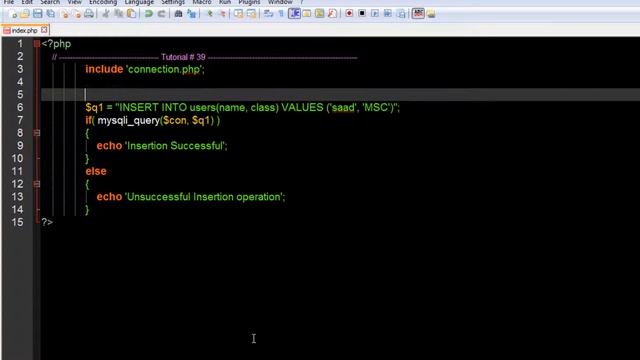
Task: Toggle the ABC spell-check button
Action: [x=418, y=14]
